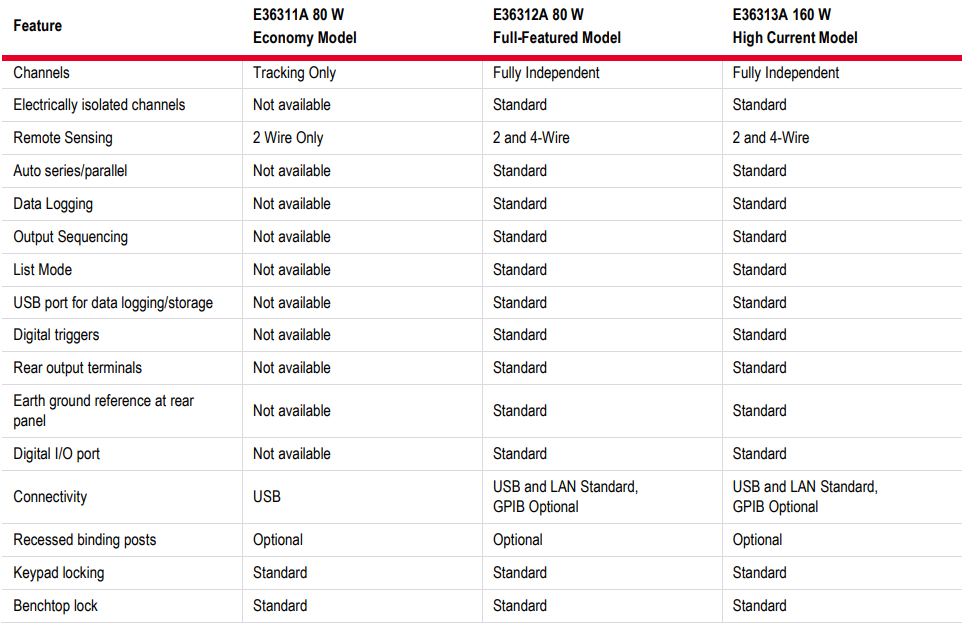Click USB port for data logging/storage label
This screenshot has width=962, height=637.
pyautogui.click(x=113, y=303)
